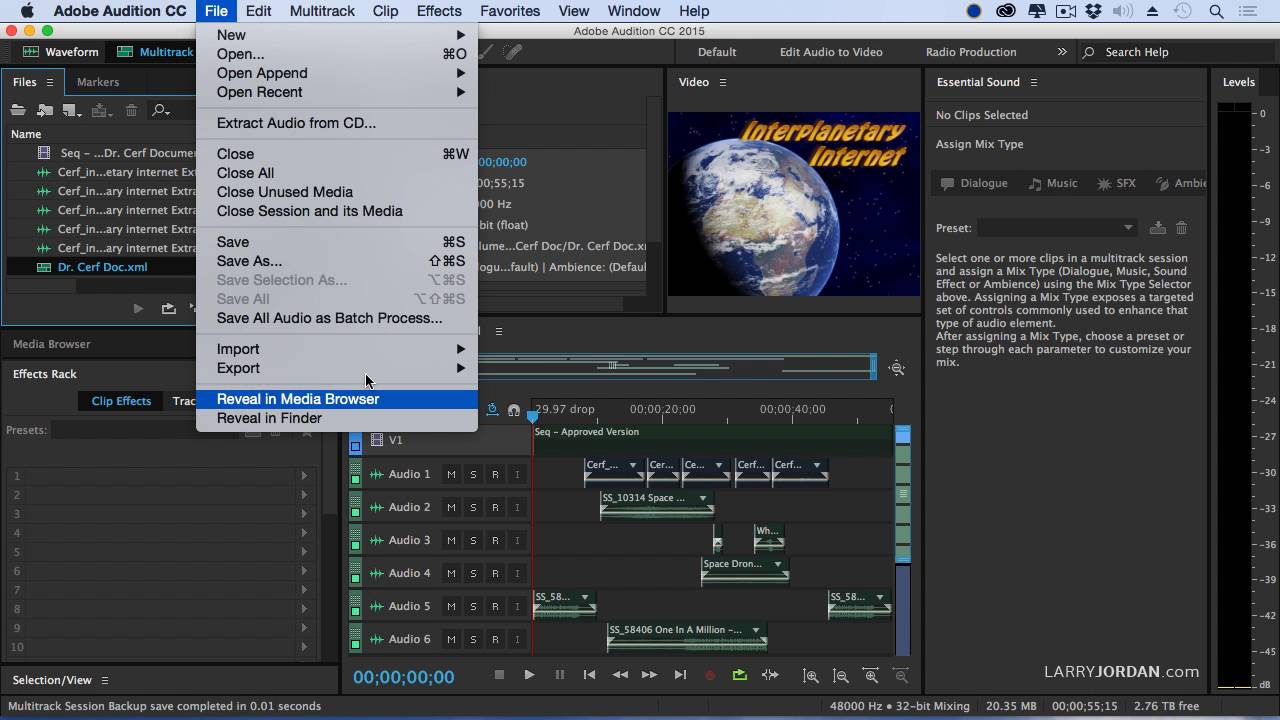Click the save preset icon in Essential Sound
This screenshot has height=720, width=1280.
click(1158, 228)
